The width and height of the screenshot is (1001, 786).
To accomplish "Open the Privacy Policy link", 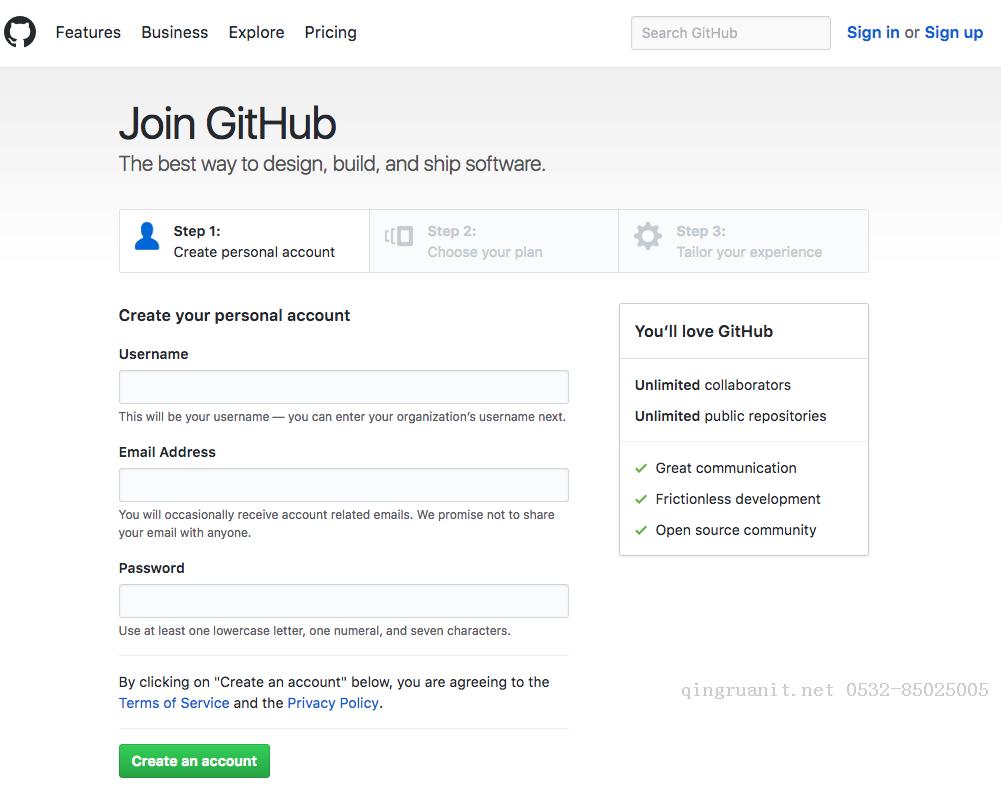I will (x=333, y=703).
